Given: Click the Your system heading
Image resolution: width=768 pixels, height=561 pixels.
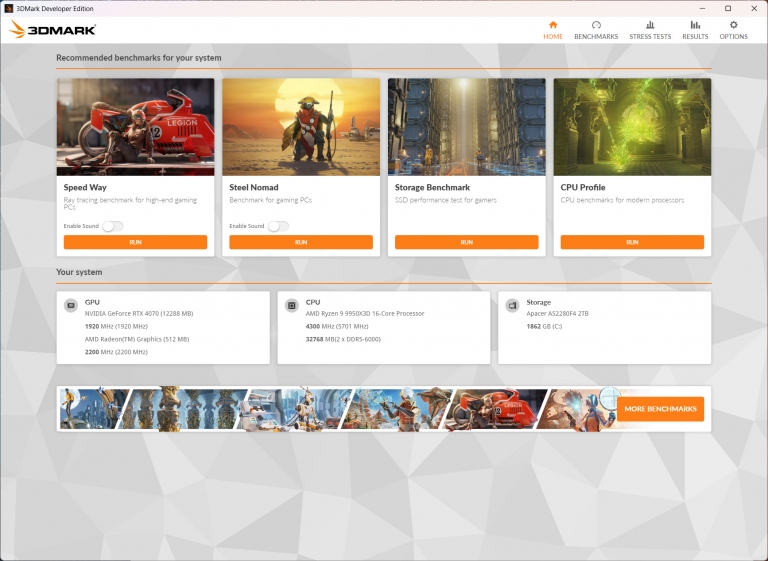Looking at the screenshot, I should click(79, 272).
